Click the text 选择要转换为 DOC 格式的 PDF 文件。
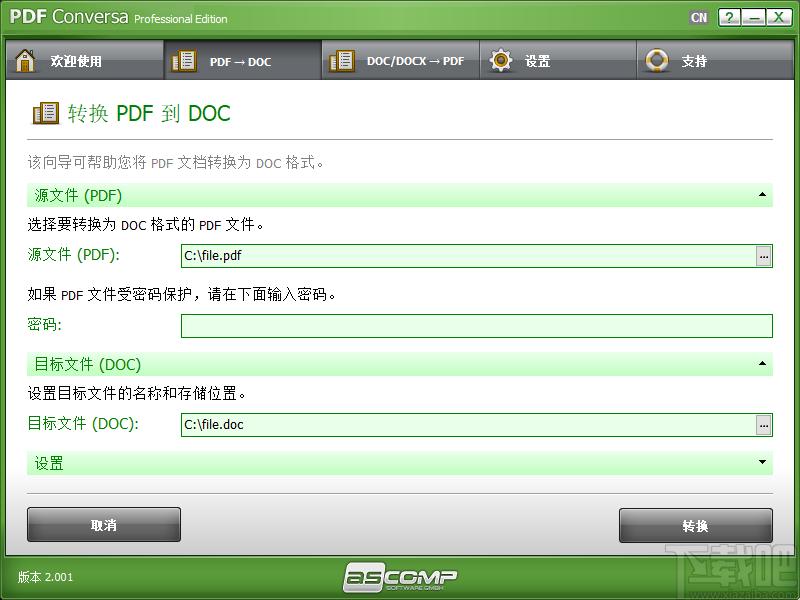The height and width of the screenshot is (600, 800). pyautogui.click(x=145, y=224)
